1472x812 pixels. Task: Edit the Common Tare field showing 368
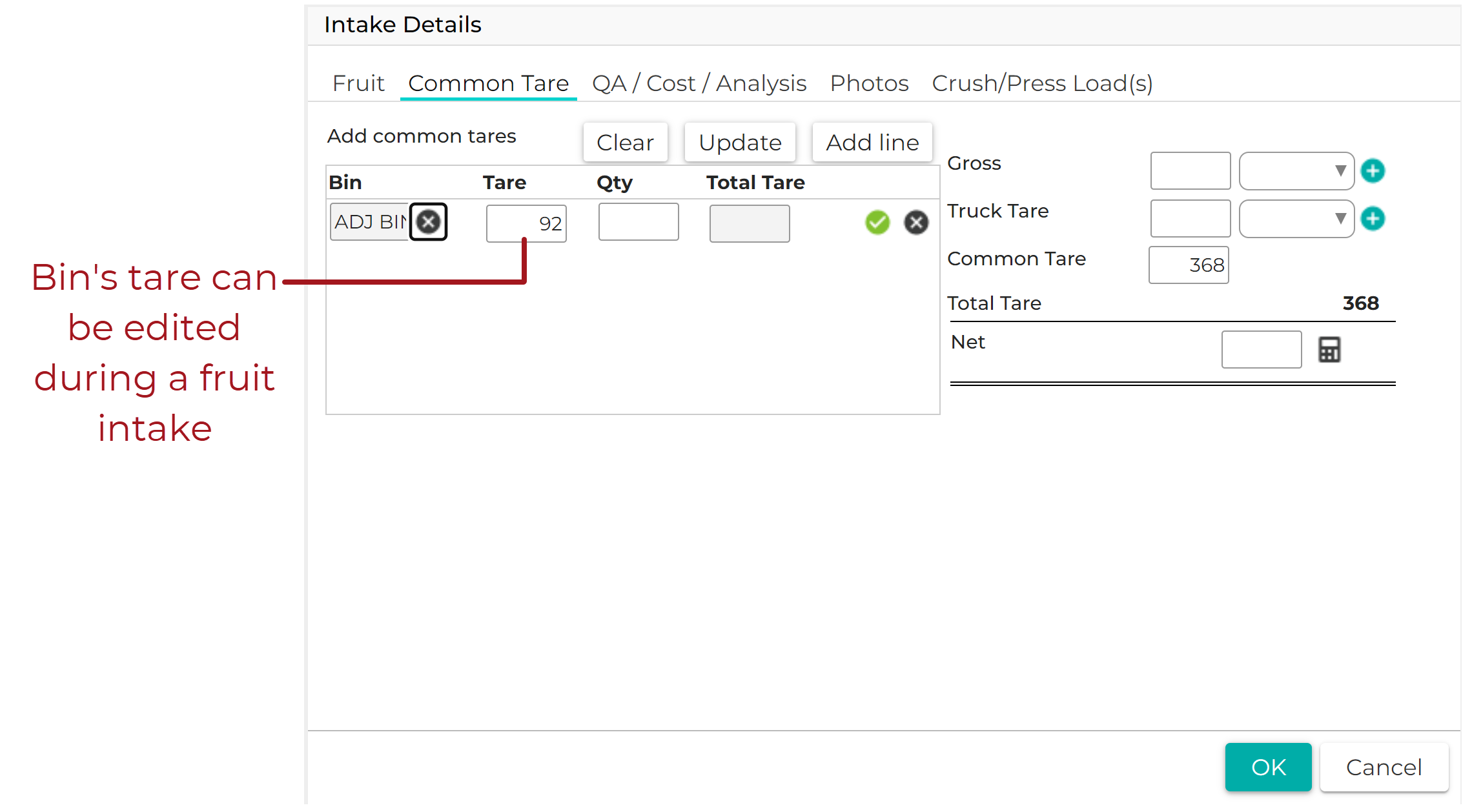1189,265
